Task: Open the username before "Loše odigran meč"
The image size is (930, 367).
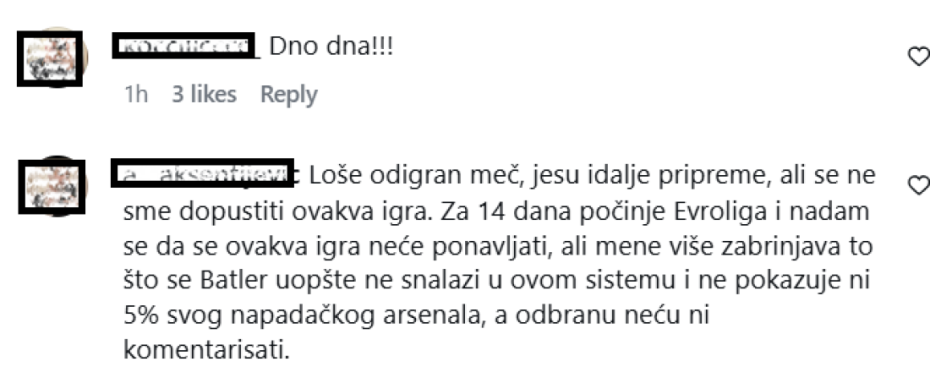Action: pos(205,173)
